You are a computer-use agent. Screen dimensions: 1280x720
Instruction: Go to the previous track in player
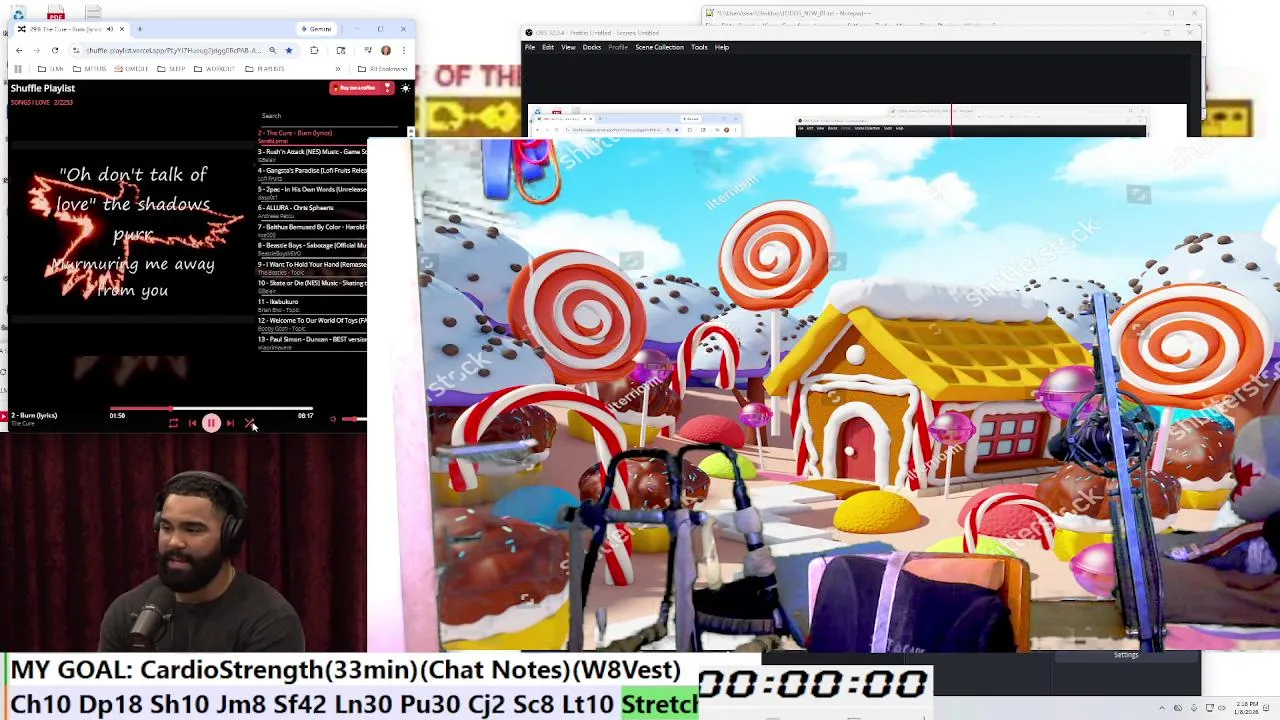pos(192,424)
